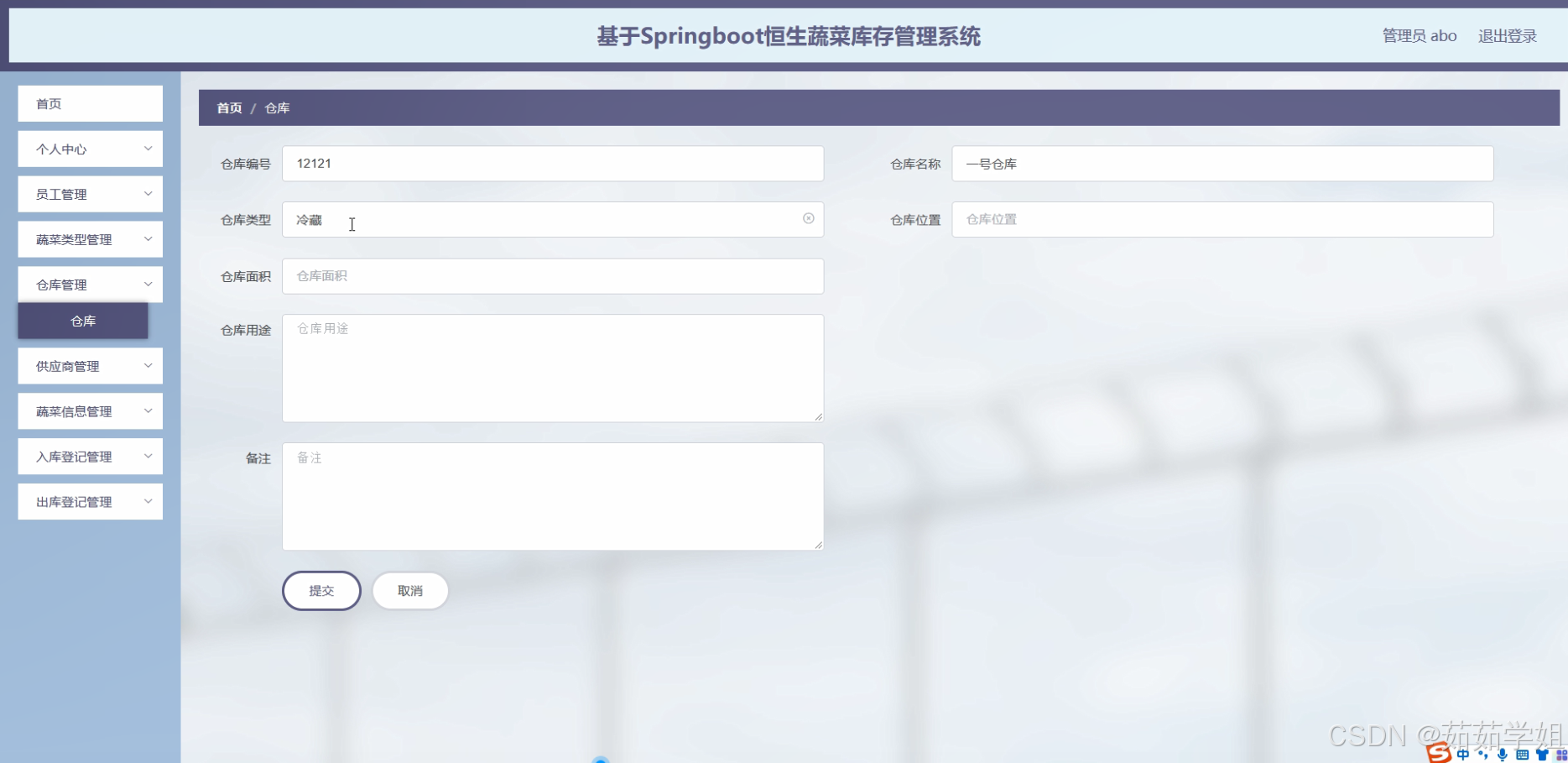Click the 备注 field label
This screenshot has height=763, width=1568.
pos(258,458)
